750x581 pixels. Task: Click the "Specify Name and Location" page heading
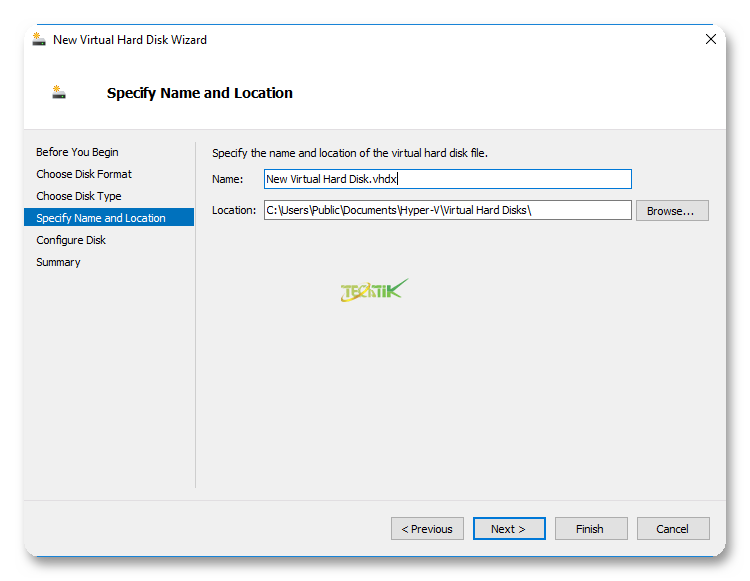200,93
